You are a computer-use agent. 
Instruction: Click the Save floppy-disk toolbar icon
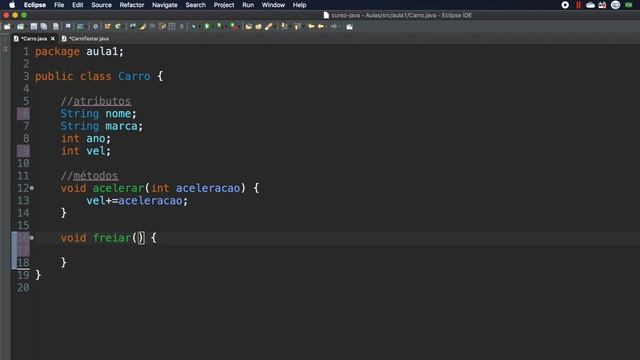click(x=33, y=27)
